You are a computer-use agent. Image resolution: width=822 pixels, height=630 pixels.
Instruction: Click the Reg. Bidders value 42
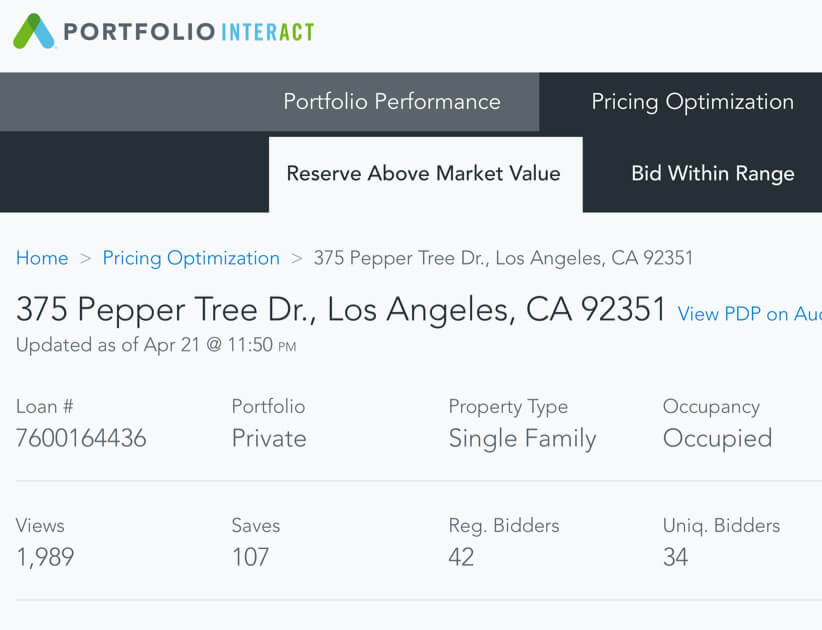click(461, 557)
